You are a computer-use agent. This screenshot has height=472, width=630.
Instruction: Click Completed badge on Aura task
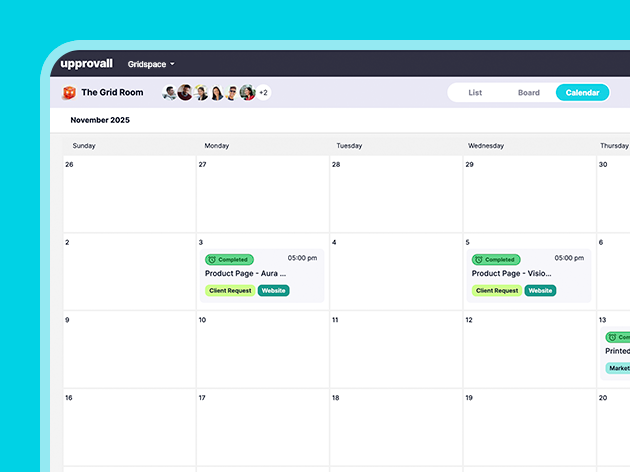coord(229,260)
